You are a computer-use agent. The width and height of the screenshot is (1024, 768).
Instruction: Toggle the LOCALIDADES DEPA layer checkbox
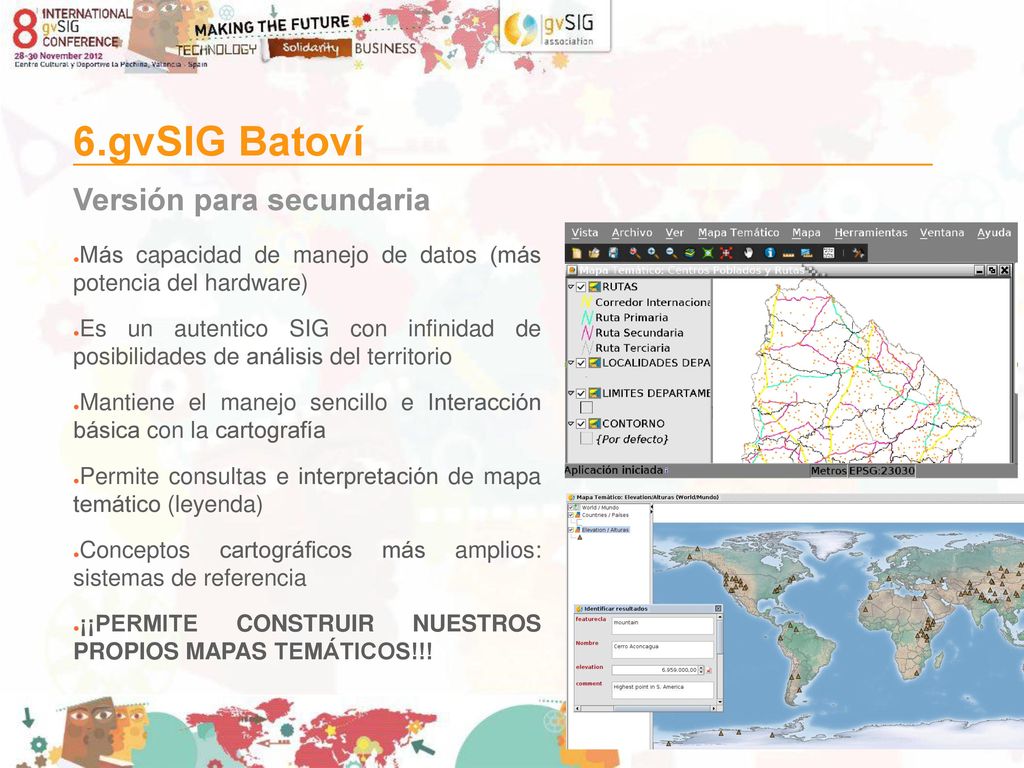pyautogui.click(x=581, y=362)
